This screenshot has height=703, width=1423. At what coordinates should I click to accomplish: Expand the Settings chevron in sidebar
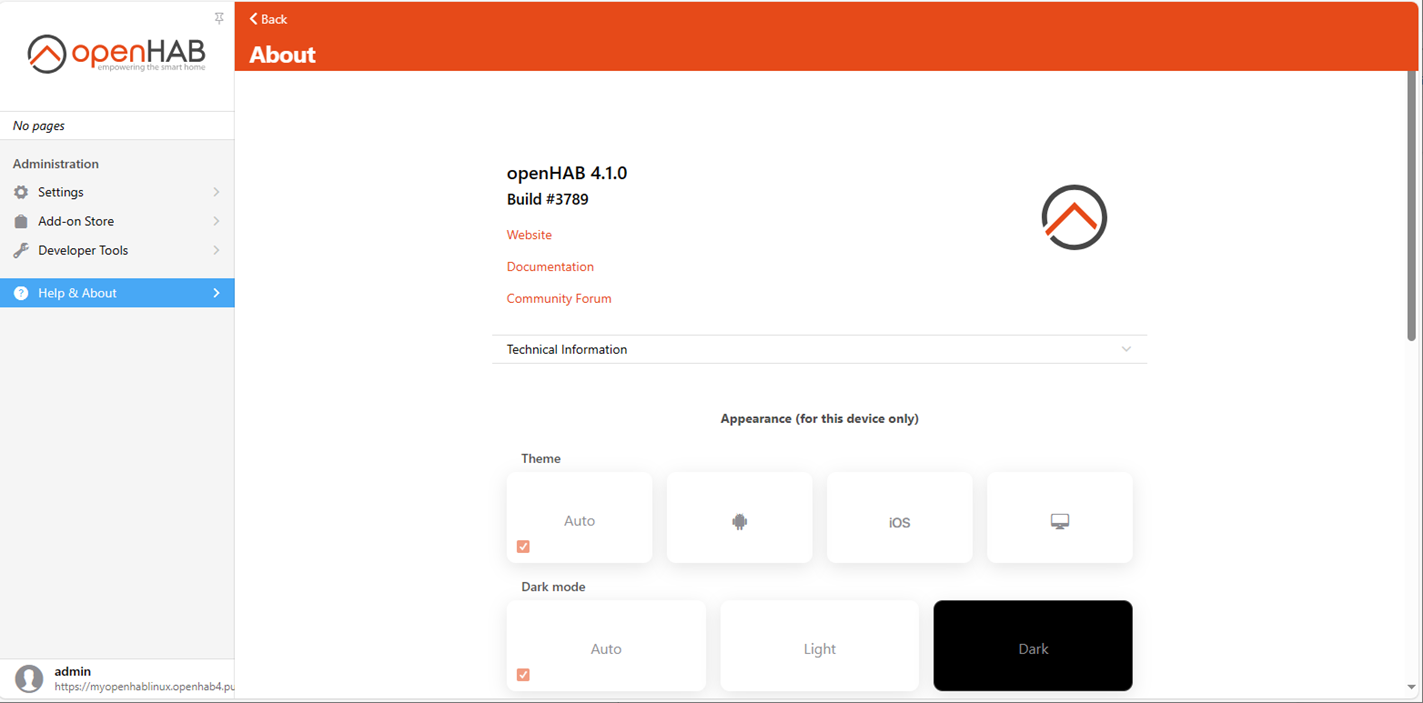tap(216, 192)
